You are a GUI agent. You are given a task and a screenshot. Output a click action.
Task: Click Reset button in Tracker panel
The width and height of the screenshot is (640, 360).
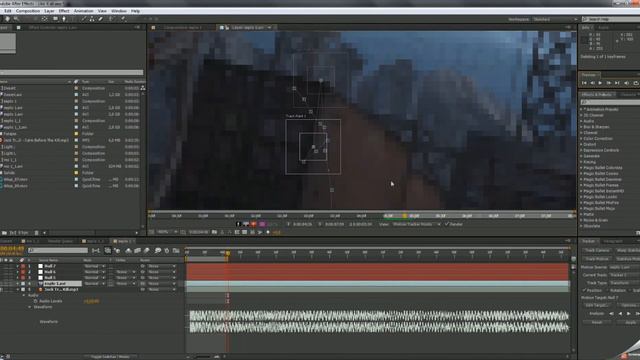(x=598, y=322)
